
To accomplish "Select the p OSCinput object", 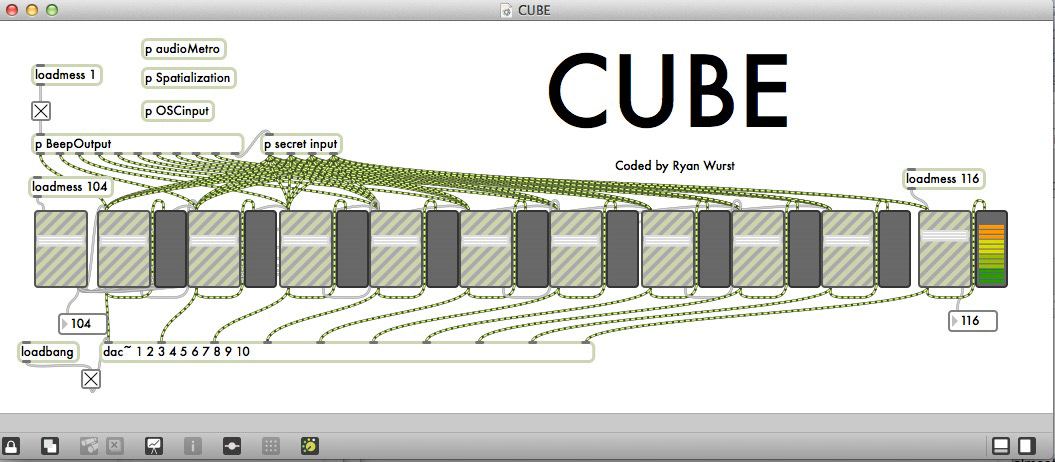I will pos(178,110).
